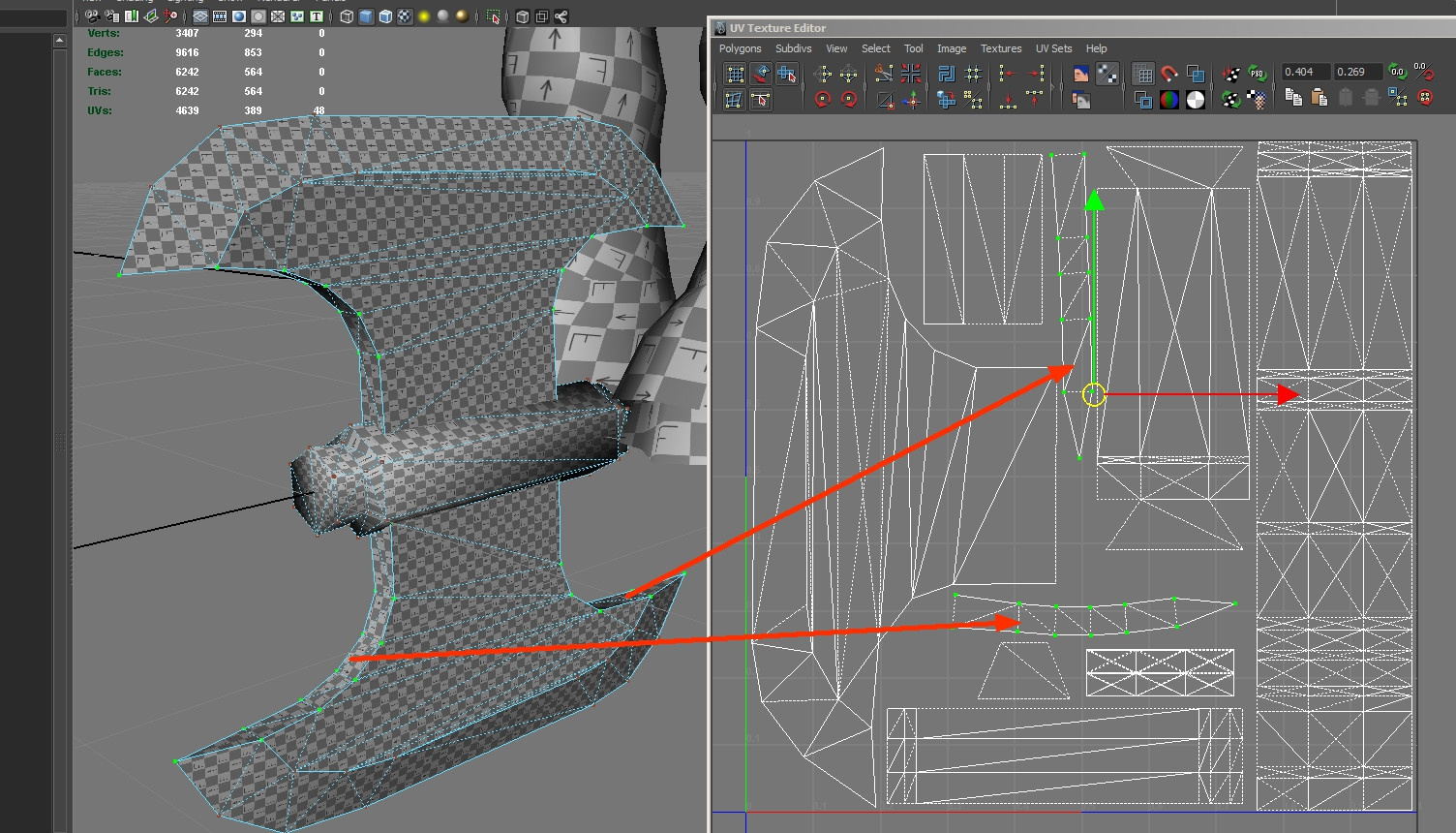Flip selected UVs in U direction

823,75
